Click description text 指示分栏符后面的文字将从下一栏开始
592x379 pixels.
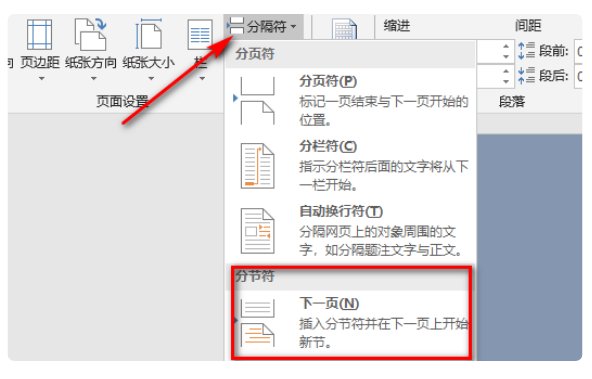coord(384,176)
